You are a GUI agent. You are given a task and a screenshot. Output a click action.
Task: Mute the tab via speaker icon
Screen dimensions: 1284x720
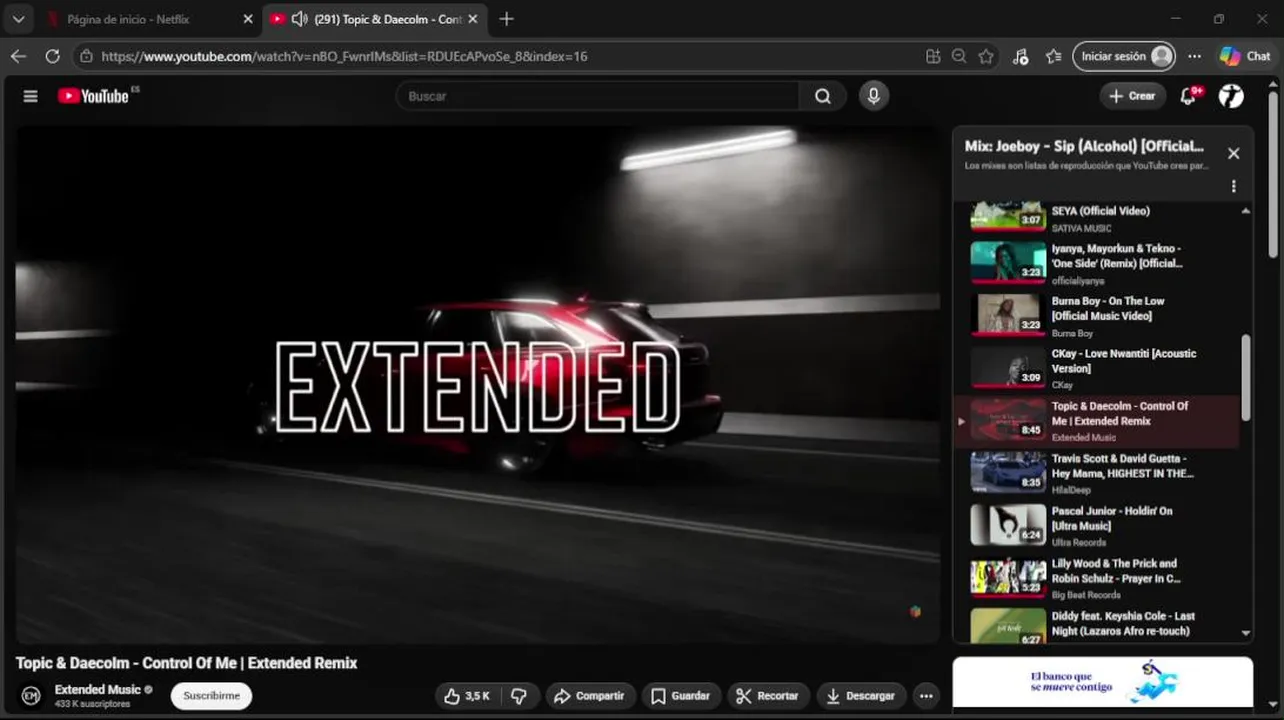click(x=299, y=19)
